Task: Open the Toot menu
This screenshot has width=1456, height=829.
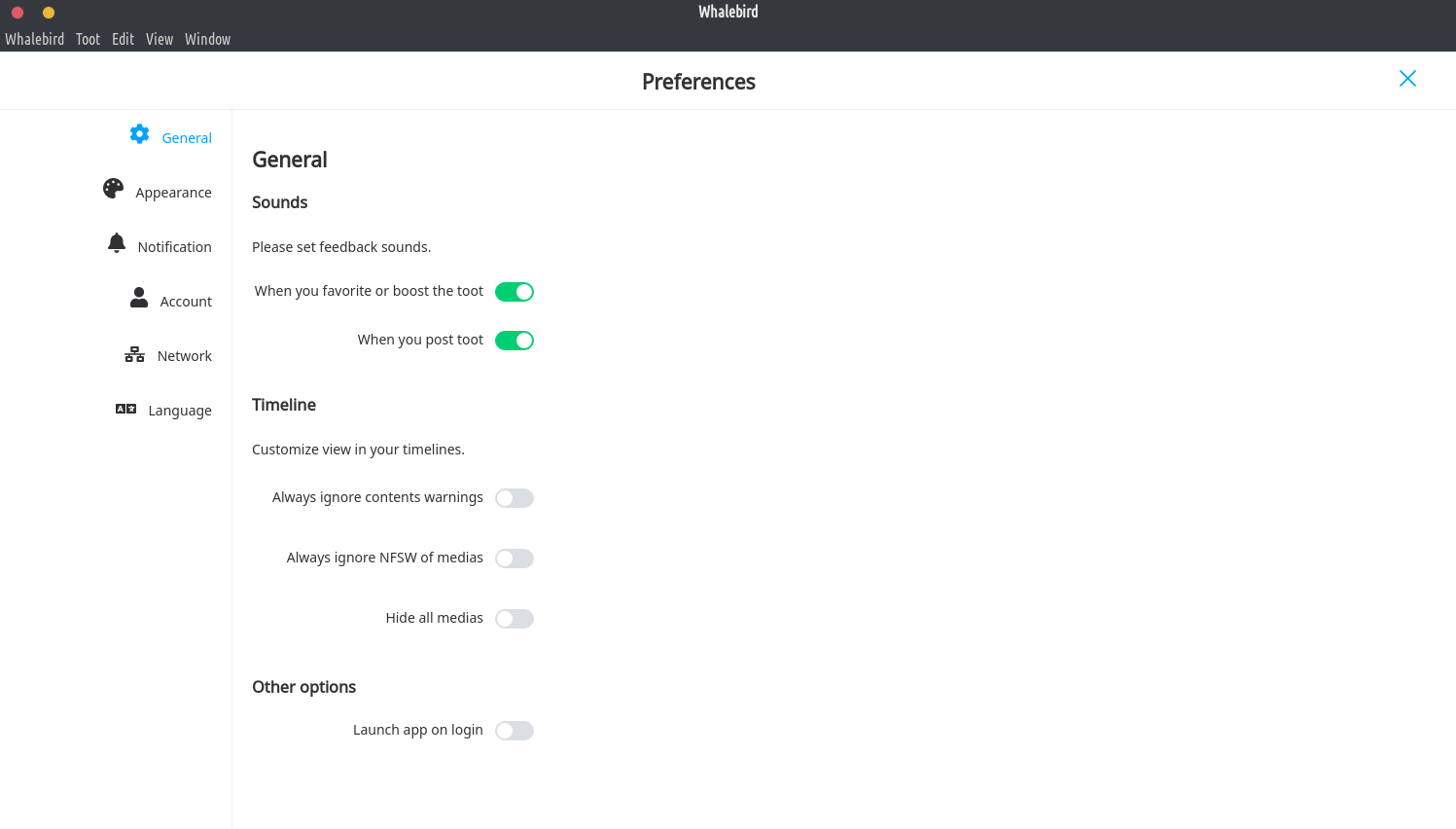Action: (x=88, y=39)
